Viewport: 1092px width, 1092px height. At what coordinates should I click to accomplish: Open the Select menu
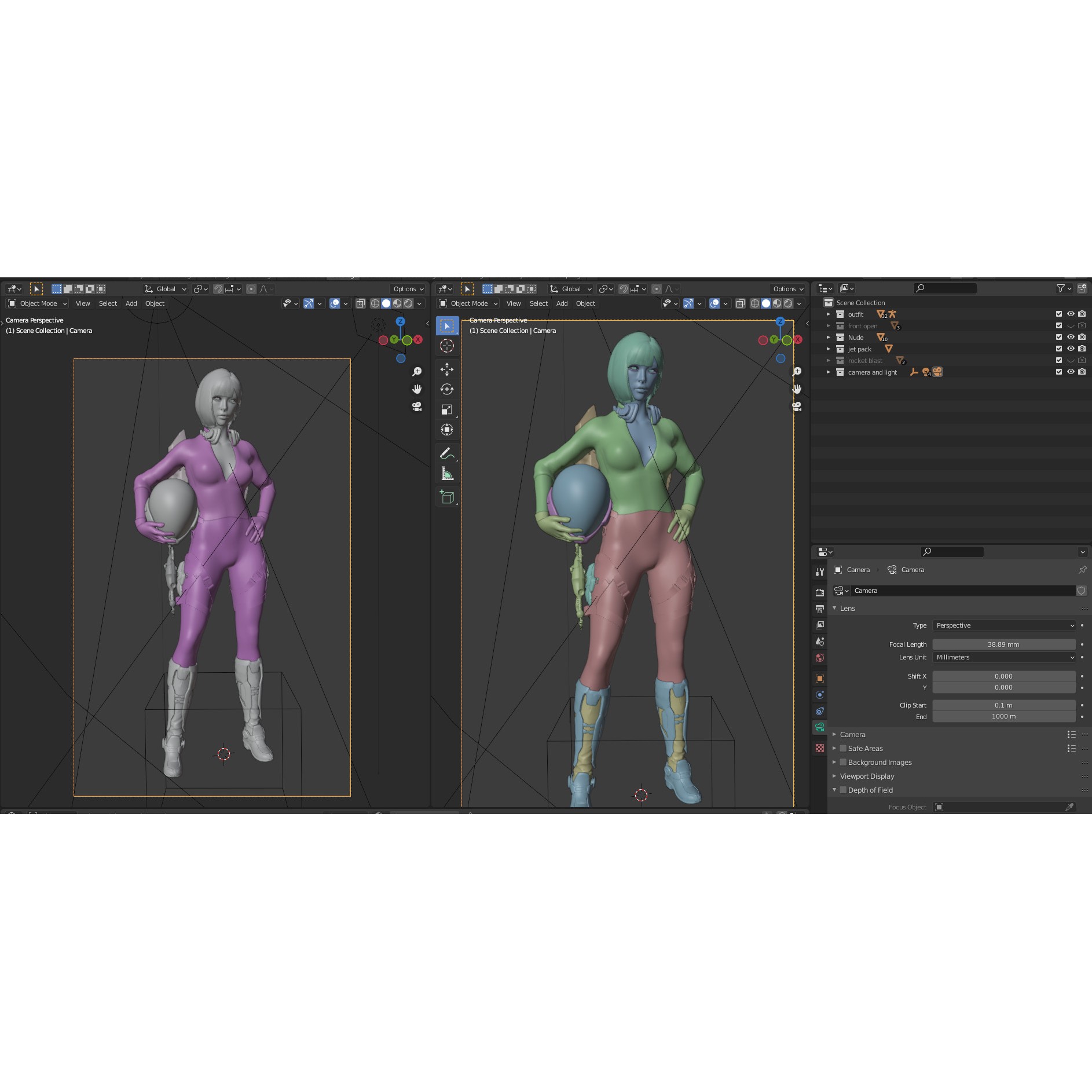[x=538, y=303]
